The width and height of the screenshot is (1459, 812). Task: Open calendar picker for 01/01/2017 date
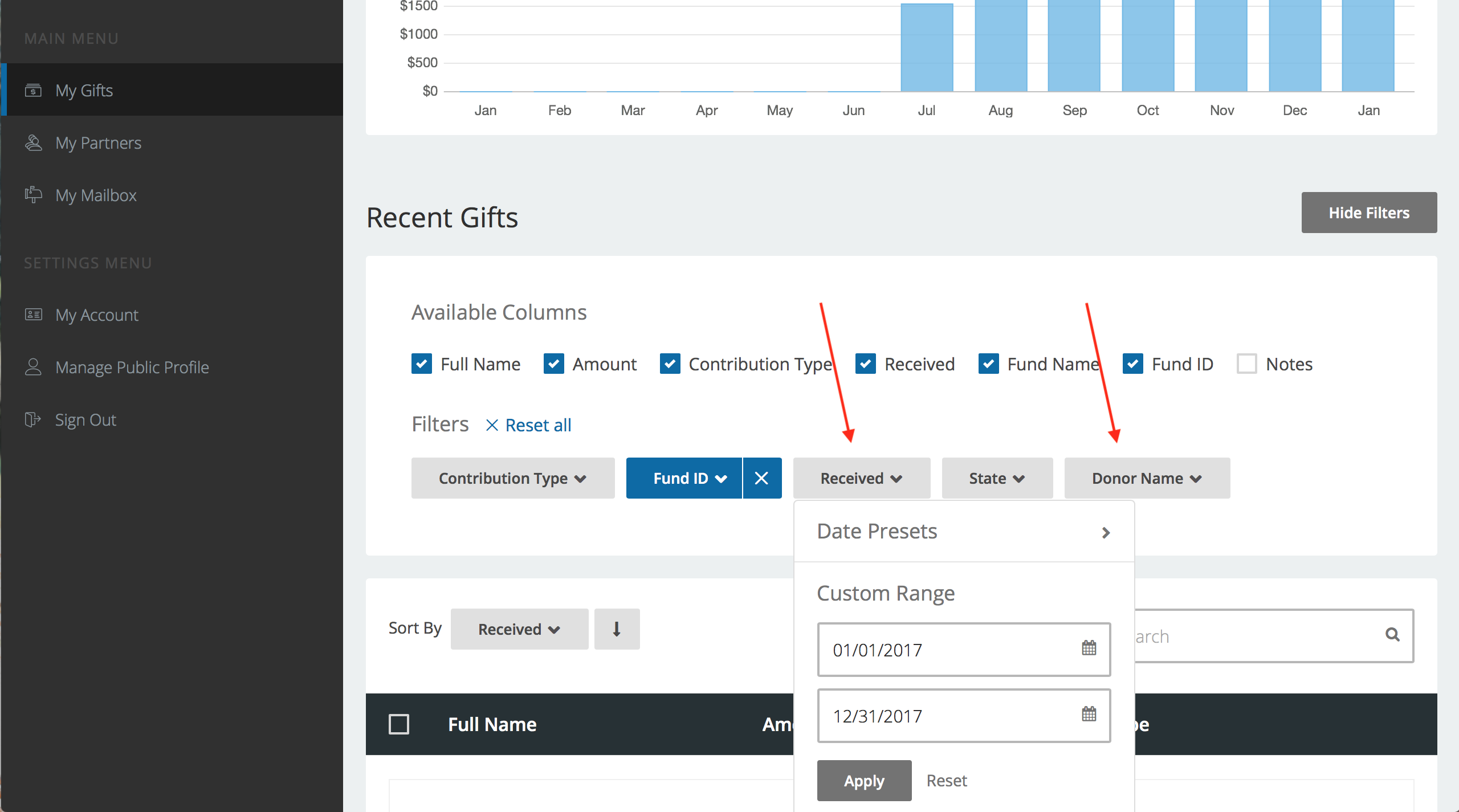coord(1089,648)
